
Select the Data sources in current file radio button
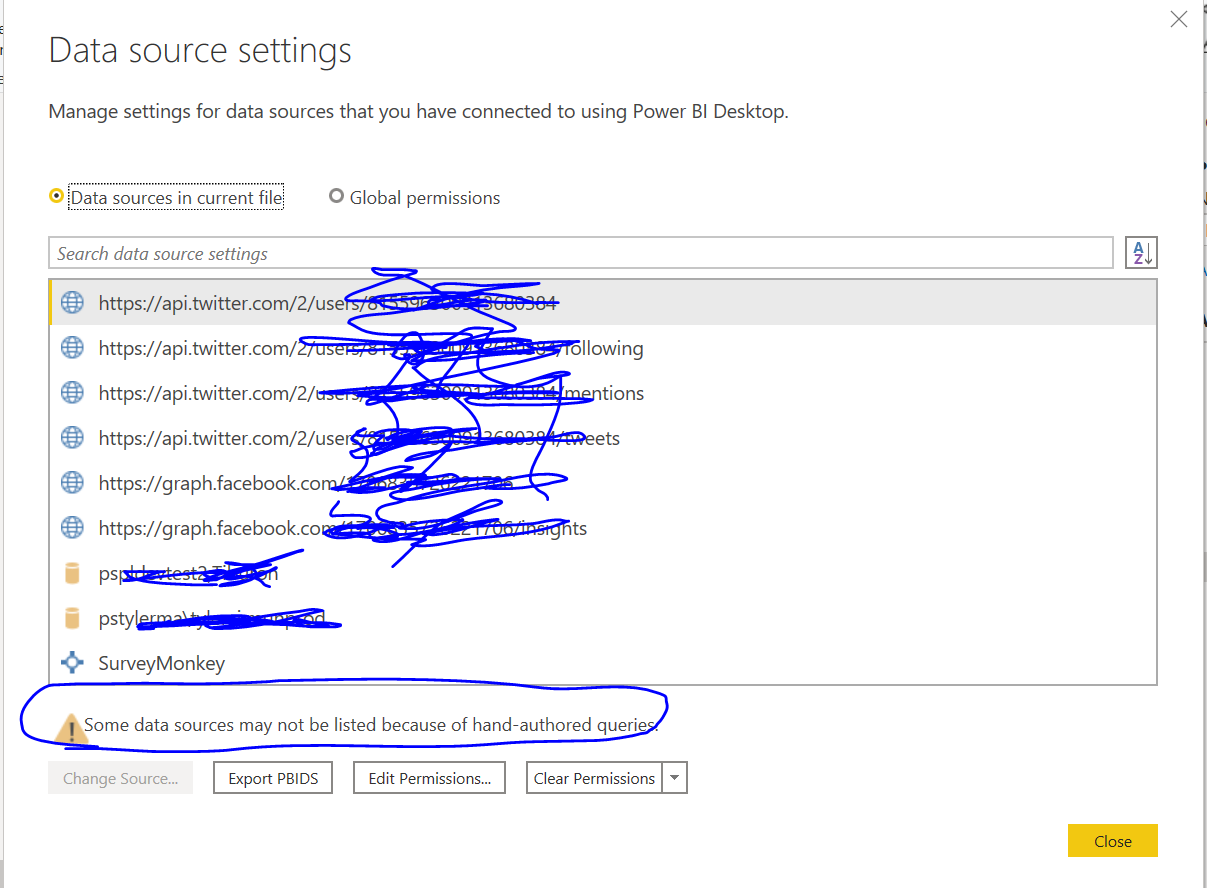(57, 197)
